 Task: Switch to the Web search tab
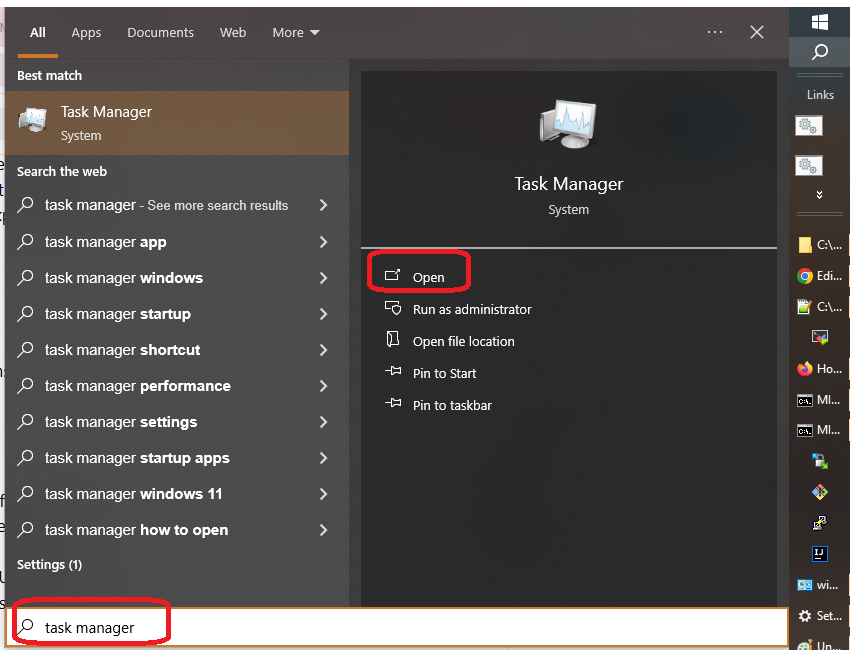click(233, 33)
